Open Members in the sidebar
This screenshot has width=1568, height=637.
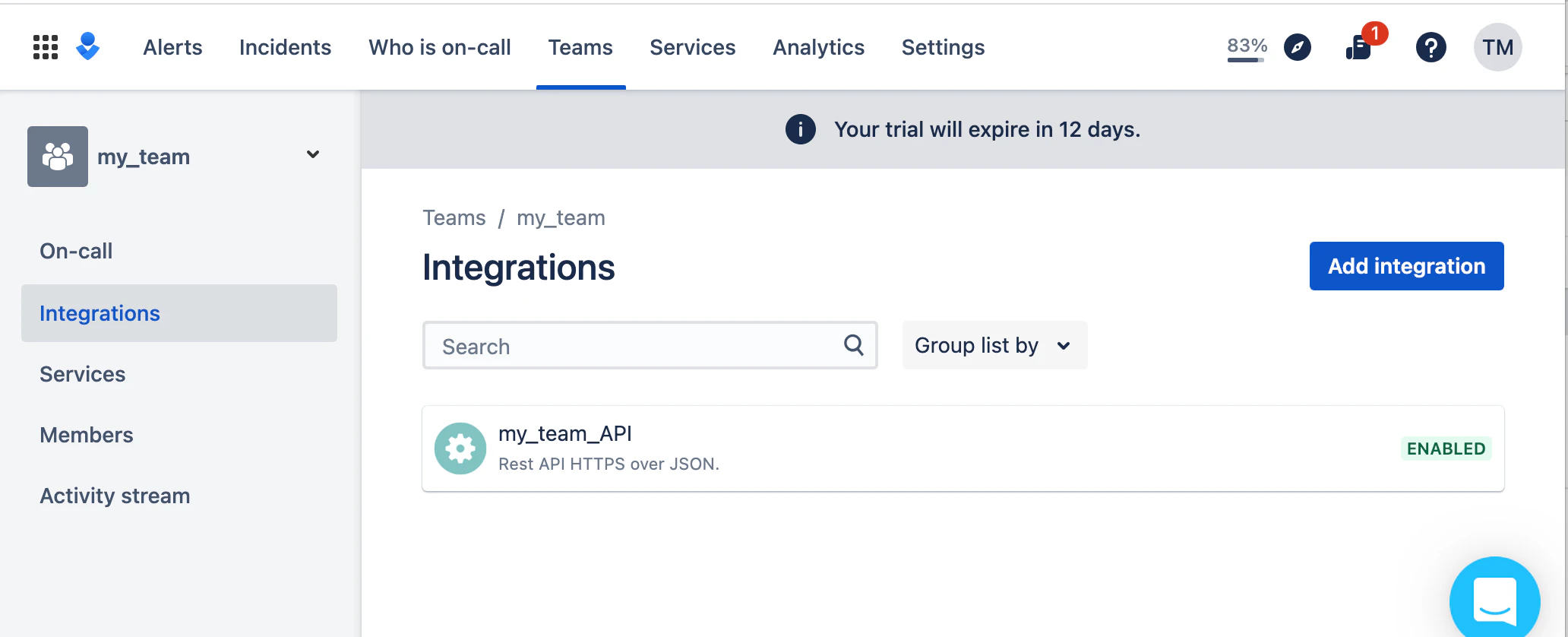pyautogui.click(x=86, y=435)
